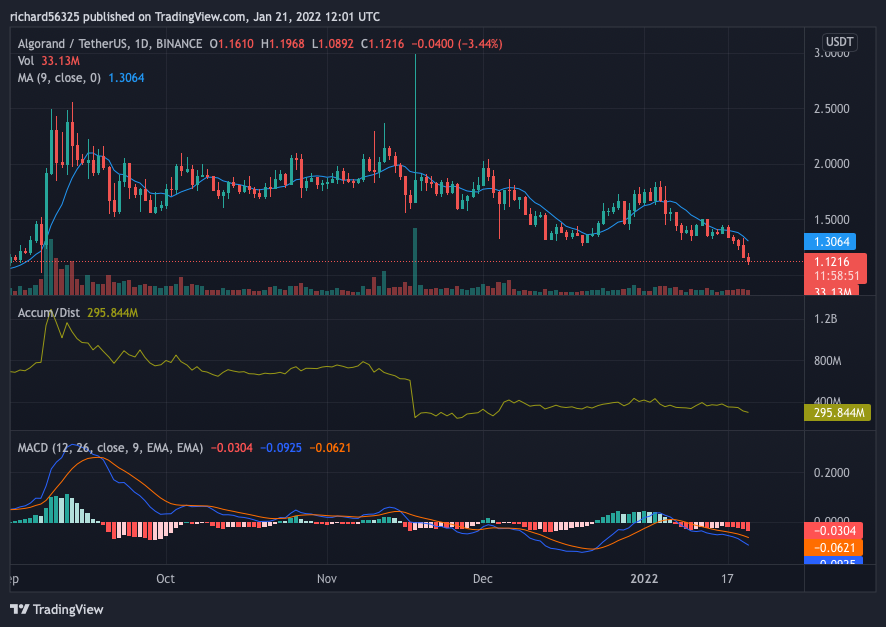
Task: Select the USDT currency label button
Action: pyautogui.click(x=839, y=42)
